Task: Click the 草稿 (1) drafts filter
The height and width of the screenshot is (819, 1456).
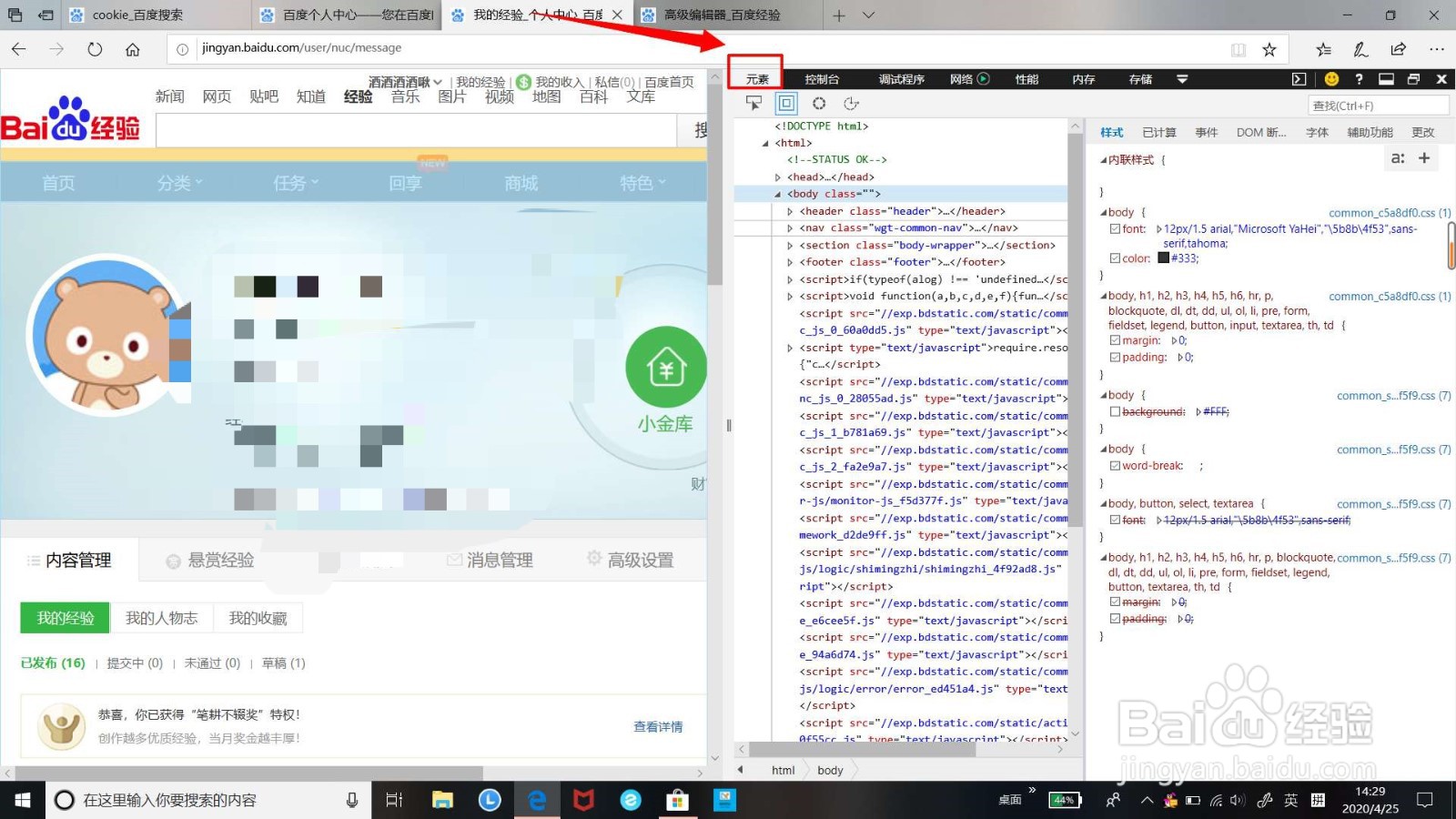Action: pyautogui.click(x=284, y=663)
